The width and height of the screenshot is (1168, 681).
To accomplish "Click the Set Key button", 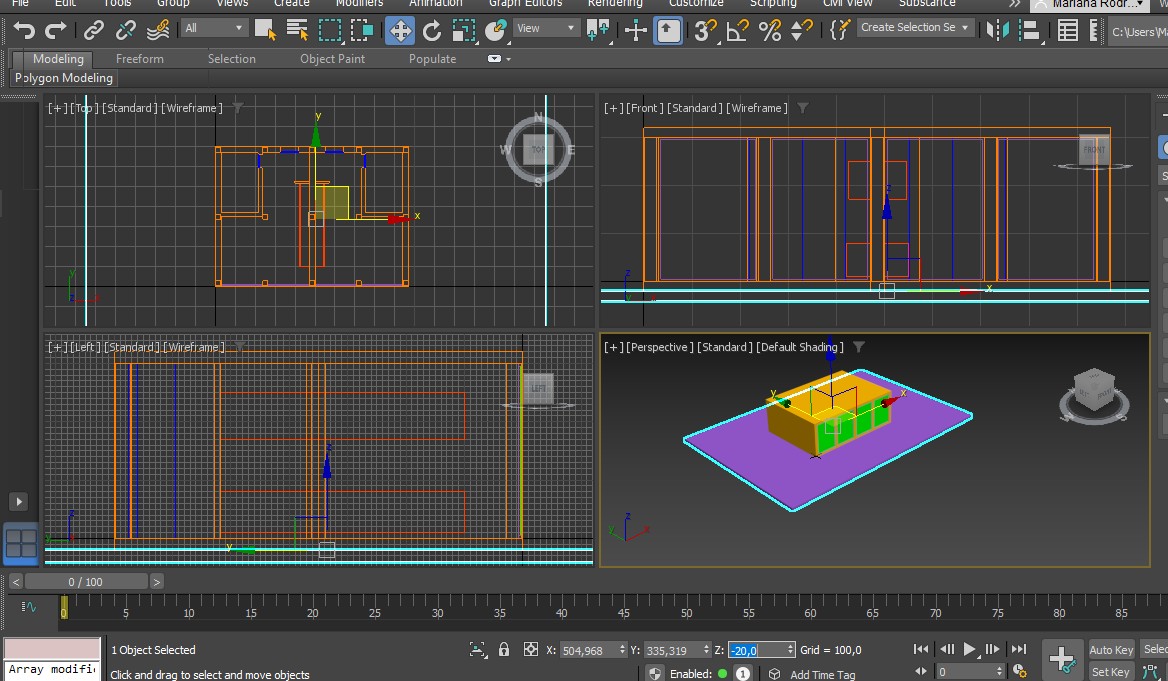I will point(1111,672).
